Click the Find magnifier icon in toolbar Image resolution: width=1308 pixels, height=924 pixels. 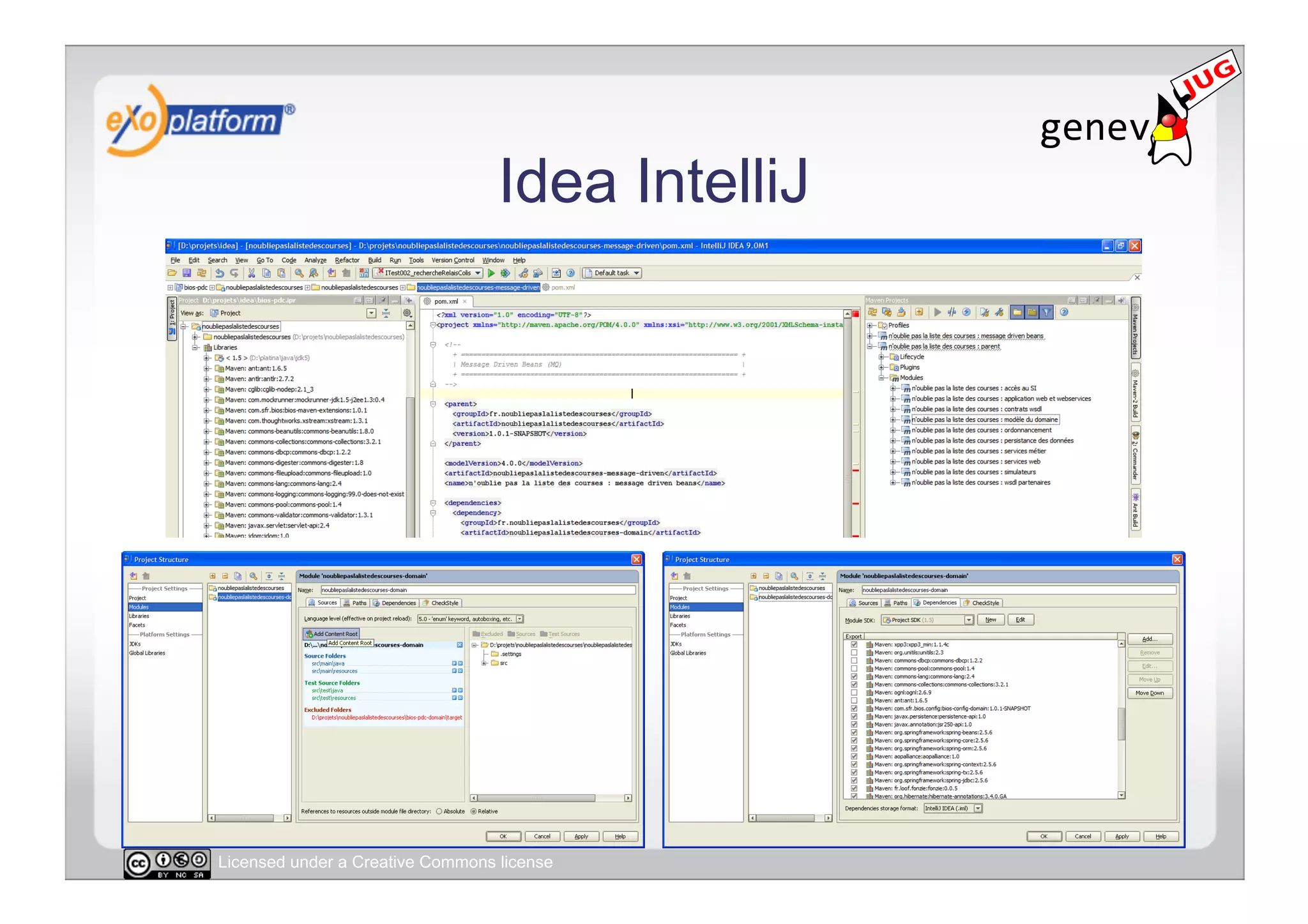click(x=299, y=273)
